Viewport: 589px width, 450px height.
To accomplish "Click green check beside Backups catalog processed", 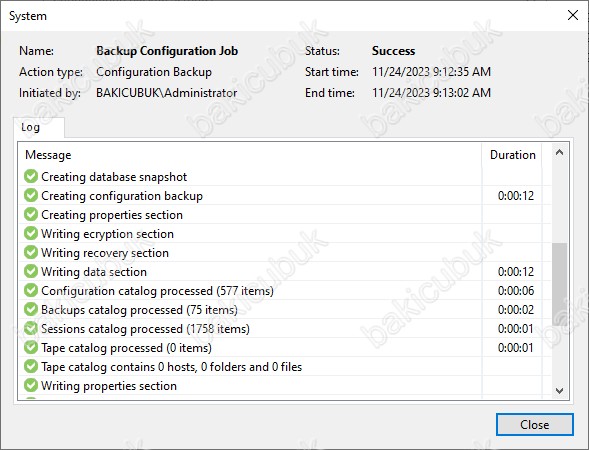I will point(31,310).
